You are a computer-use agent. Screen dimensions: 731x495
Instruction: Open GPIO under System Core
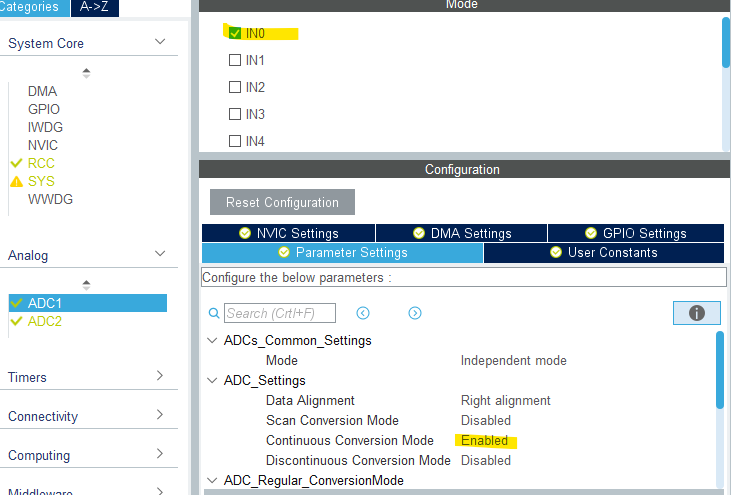click(44, 109)
